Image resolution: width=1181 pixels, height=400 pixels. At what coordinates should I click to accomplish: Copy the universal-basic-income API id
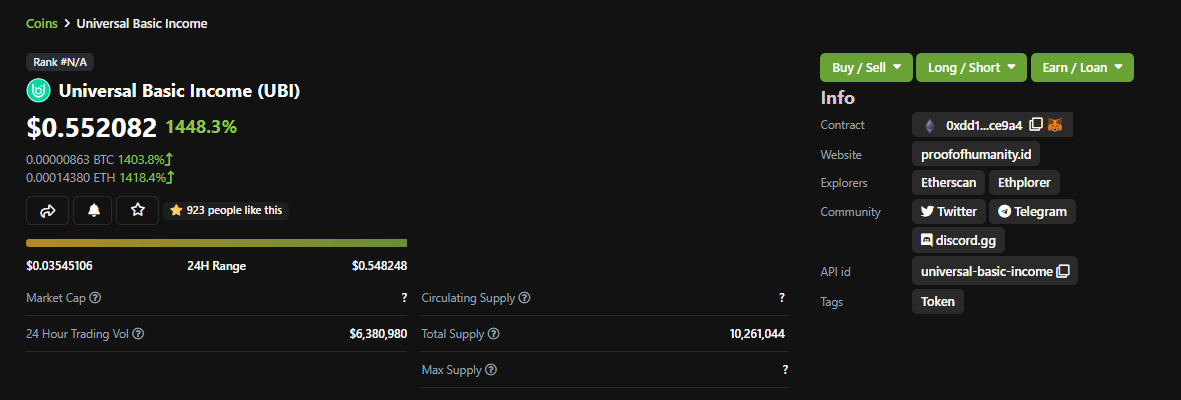pos(1062,271)
